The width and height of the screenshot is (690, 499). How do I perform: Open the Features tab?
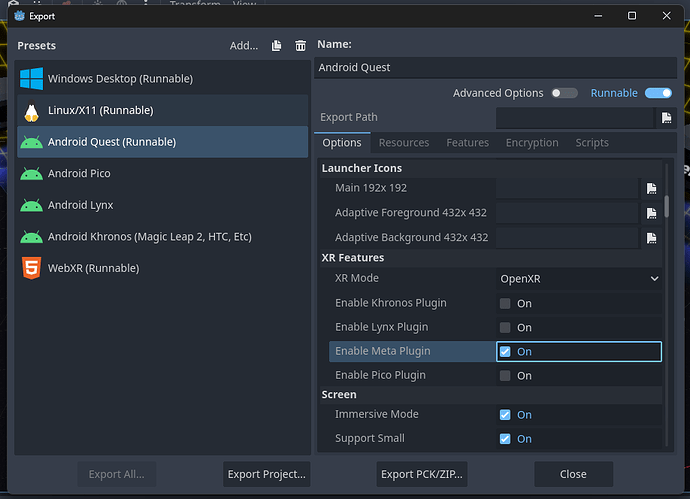tap(467, 143)
